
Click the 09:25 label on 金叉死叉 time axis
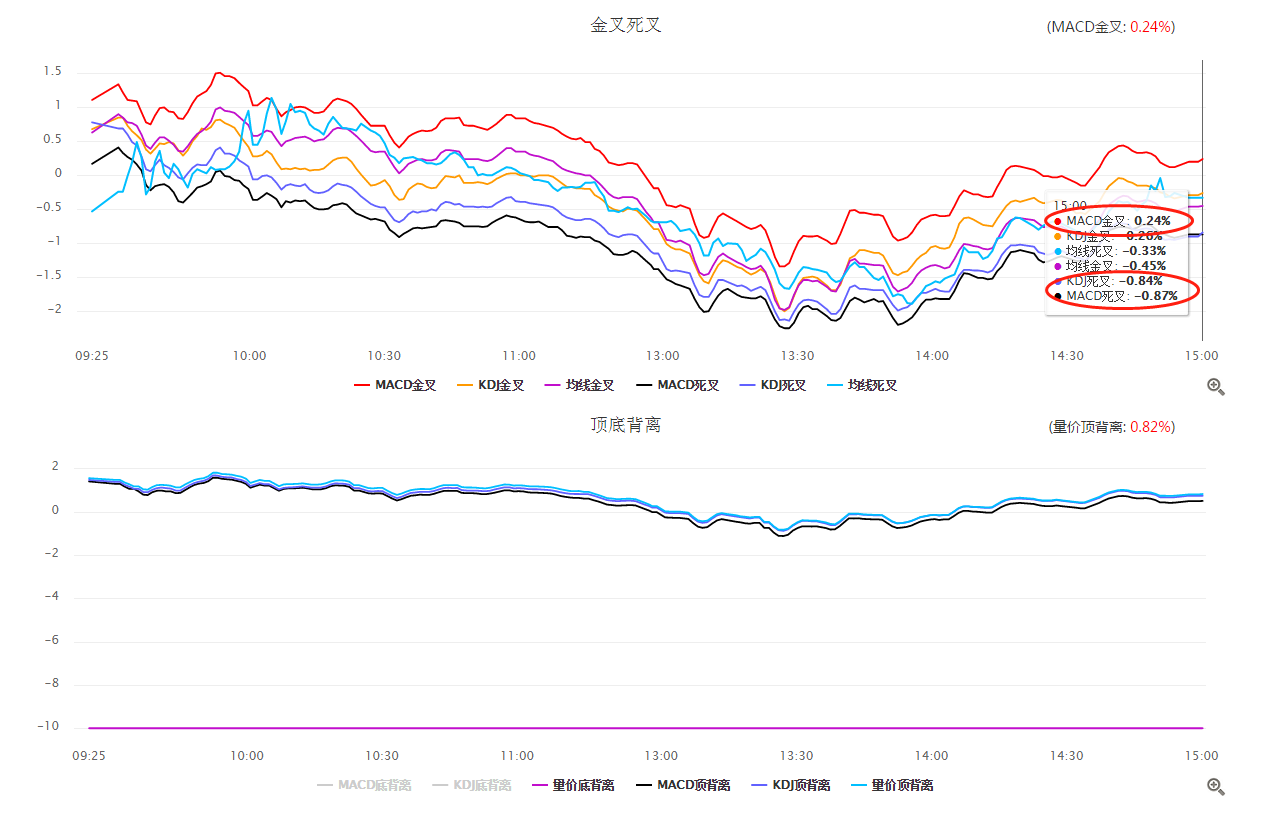point(92,355)
